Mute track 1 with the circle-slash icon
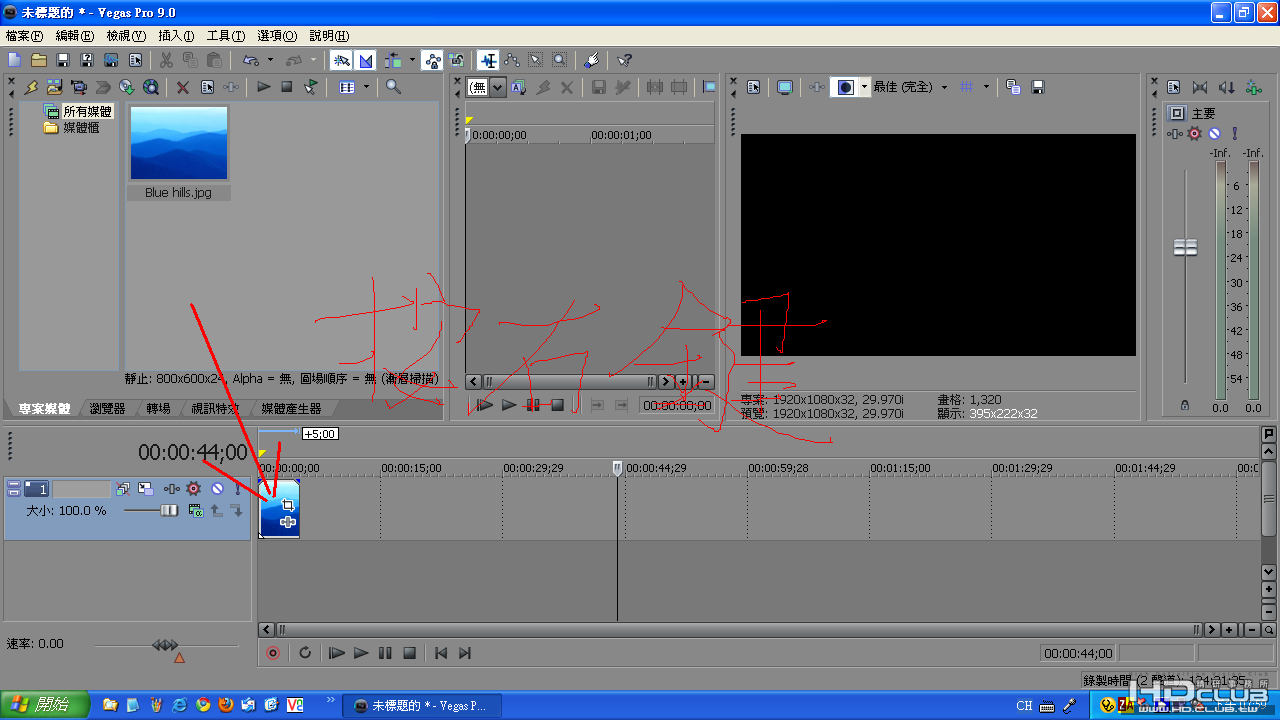The height and width of the screenshot is (720, 1280). coord(217,488)
